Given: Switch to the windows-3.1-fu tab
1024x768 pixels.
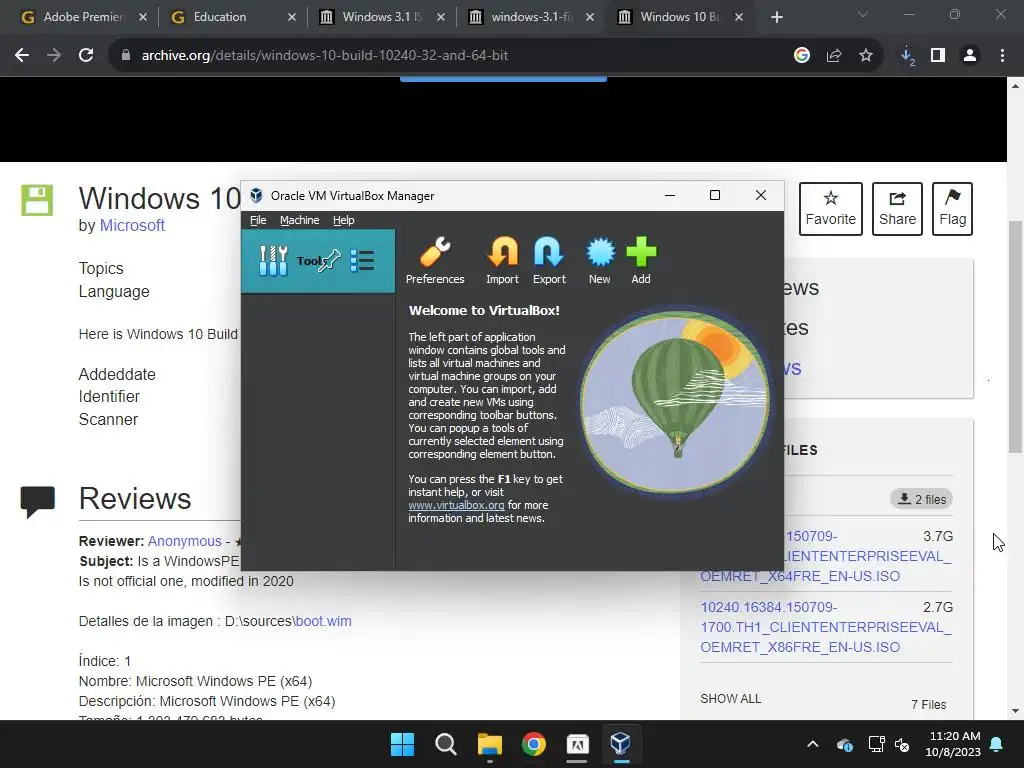Looking at the screenshot, I should pos(532,17).
